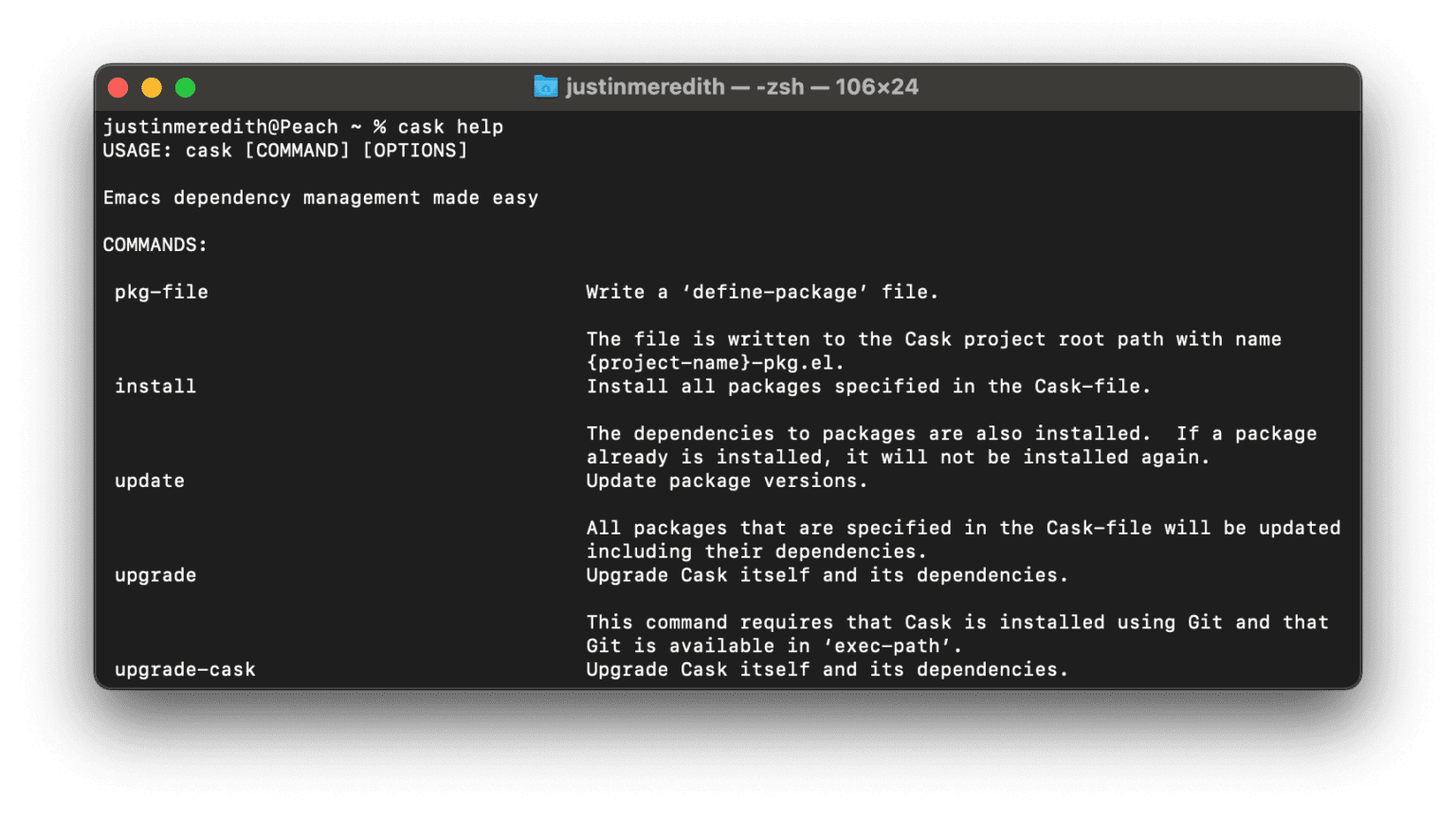Select the update command text
1456x814 pixels.
(x=149, y=480)
